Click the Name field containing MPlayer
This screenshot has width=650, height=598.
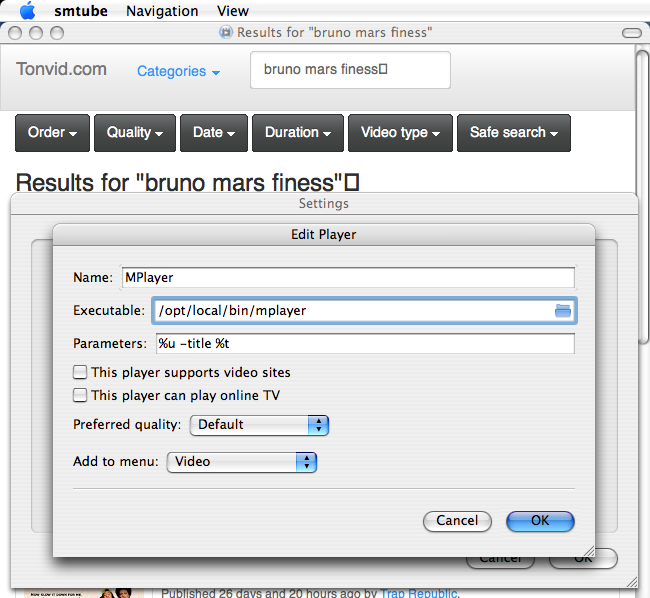348,277
